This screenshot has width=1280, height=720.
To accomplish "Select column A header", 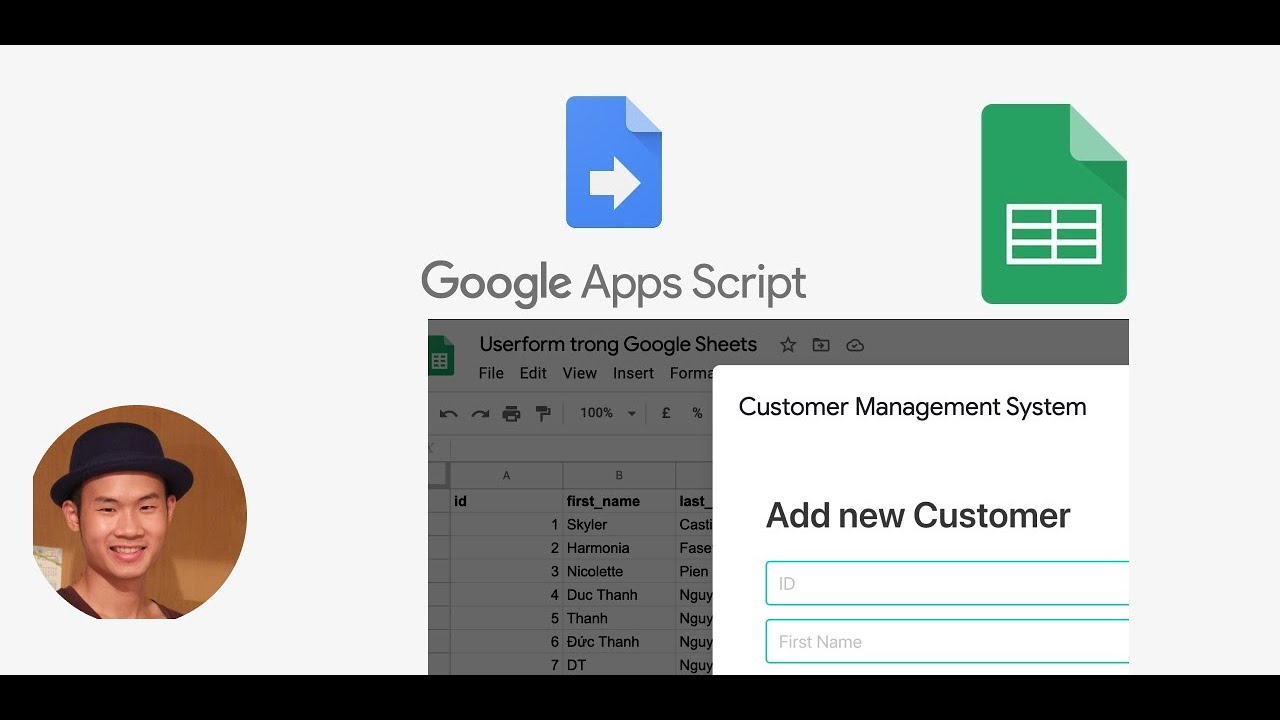I will point(506,475).
